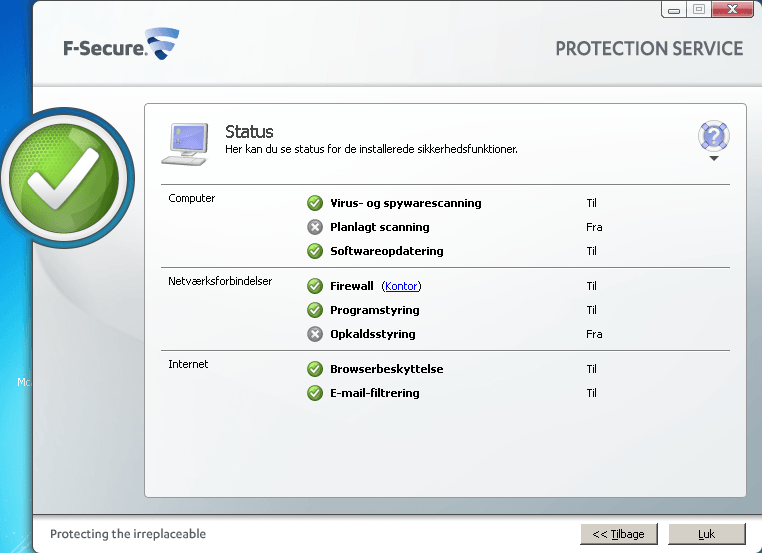Select the Planlagt scanning label
Screen dimensions: 762x553
pyautogui.click(x=380, y=227)
